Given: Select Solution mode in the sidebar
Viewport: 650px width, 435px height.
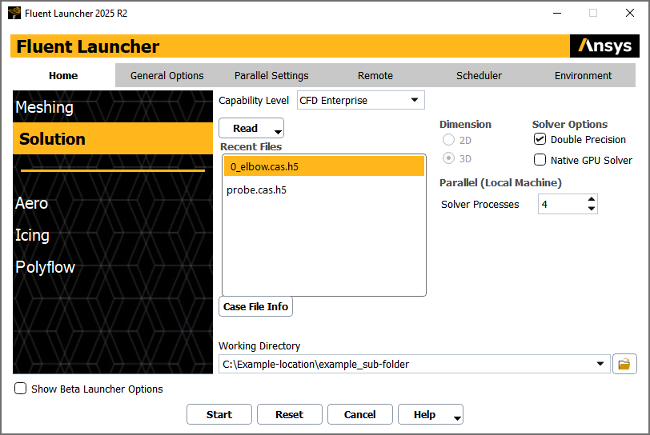Looking at the screenshot, I should 113,139.
